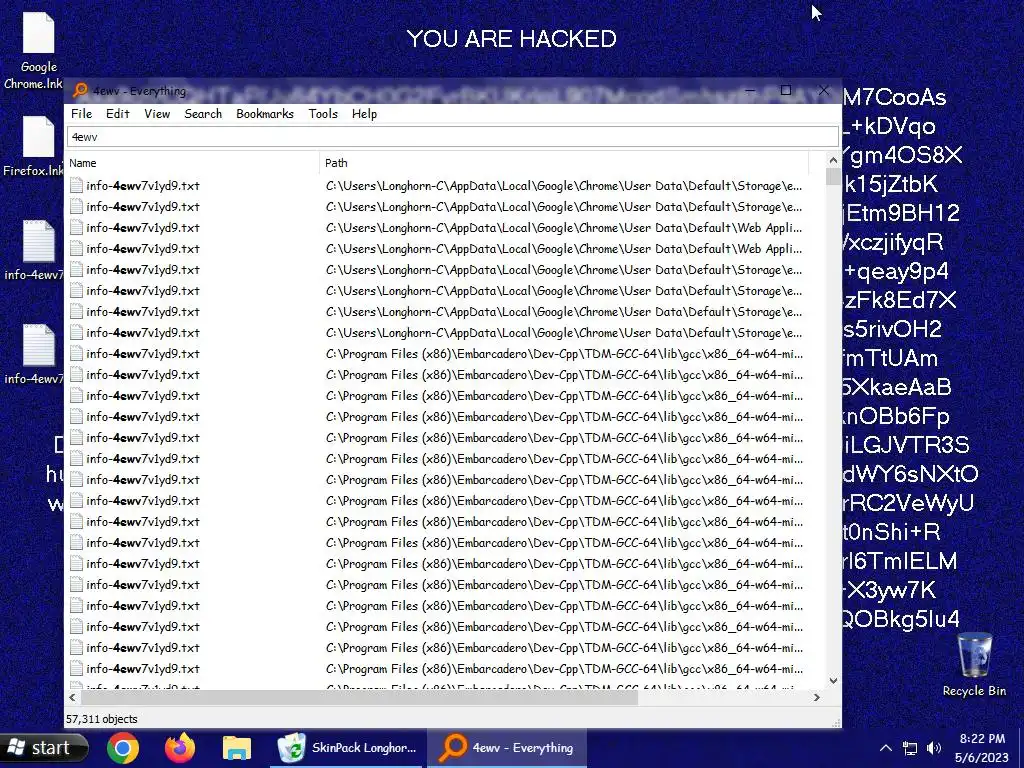Image resolution: width=1024 pixels, height=768 pixels.
Task: Click the horizontal scrollbar left arrow
Action: (x=72, y=697)
